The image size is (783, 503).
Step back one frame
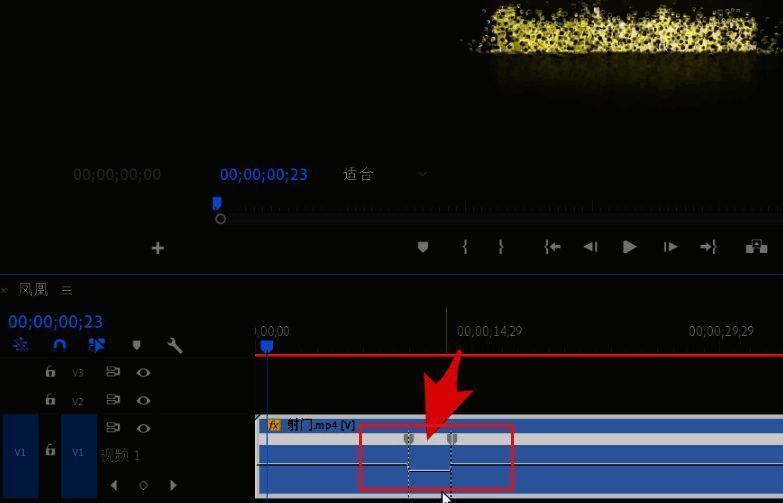pyautogui.click(x=591, y=247)
